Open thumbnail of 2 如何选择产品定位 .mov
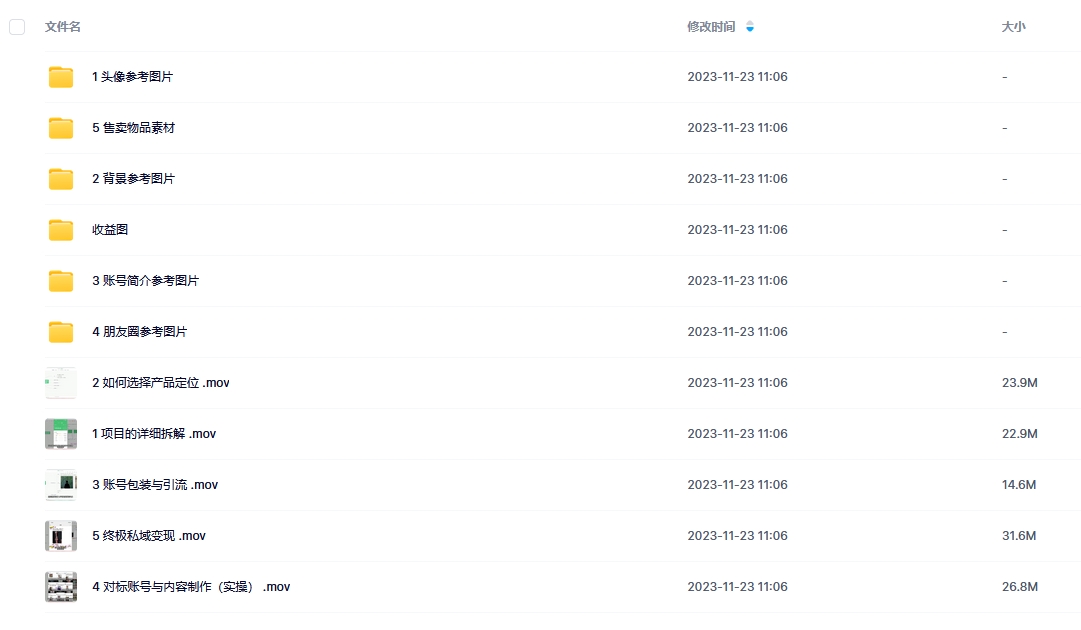The width and height of the screenshot is (1081, 630). (61, 383)
